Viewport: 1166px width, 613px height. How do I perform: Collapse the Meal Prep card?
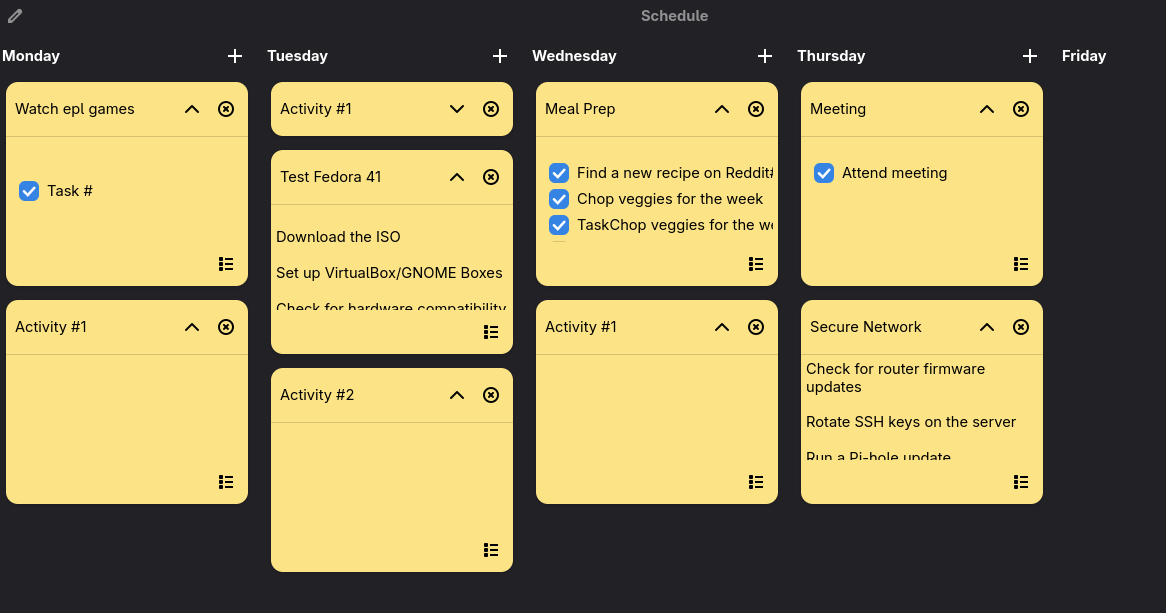click(721, 108)
